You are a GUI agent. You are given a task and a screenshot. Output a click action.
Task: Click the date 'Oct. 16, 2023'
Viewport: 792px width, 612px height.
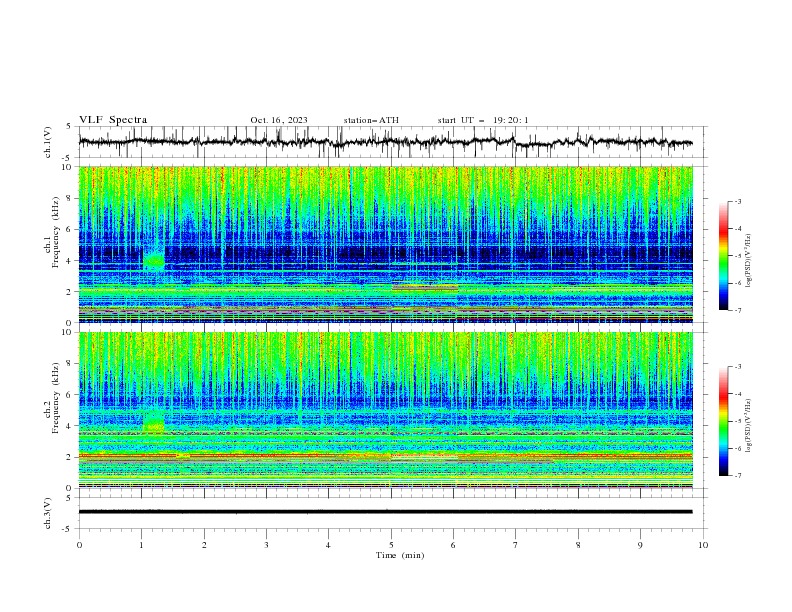279,120
